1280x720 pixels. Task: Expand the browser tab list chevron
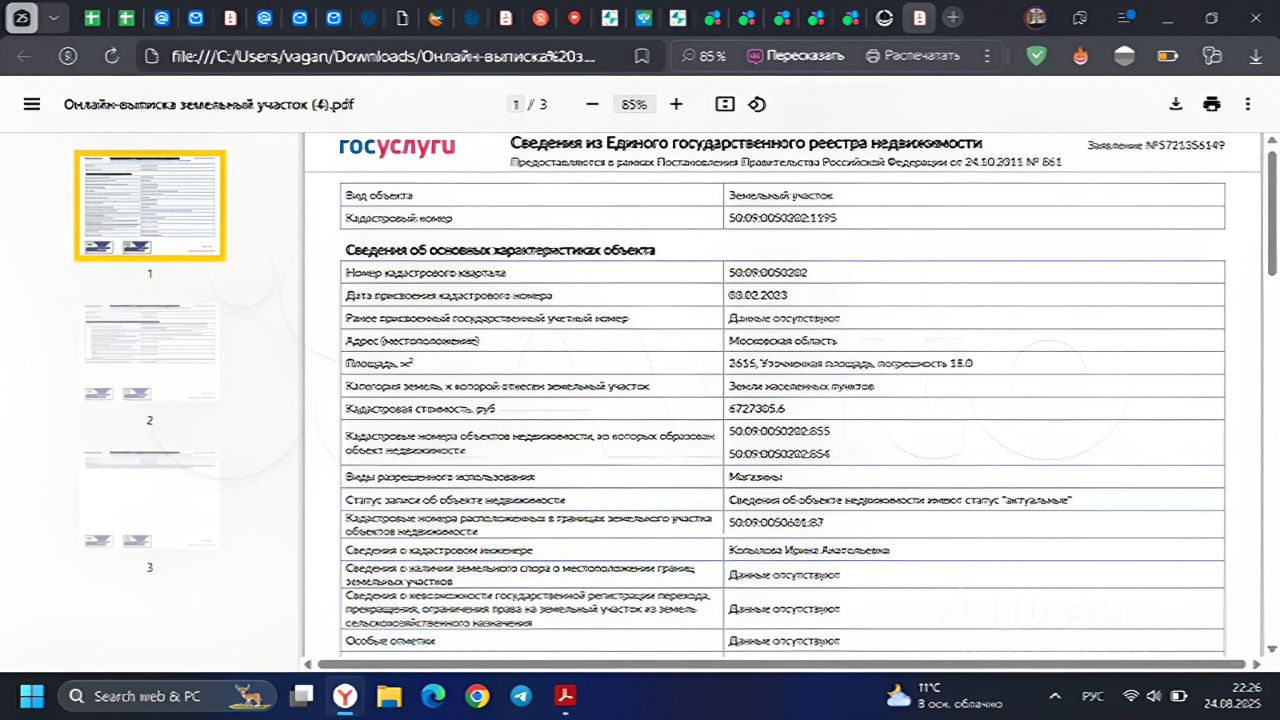point(53,17)
